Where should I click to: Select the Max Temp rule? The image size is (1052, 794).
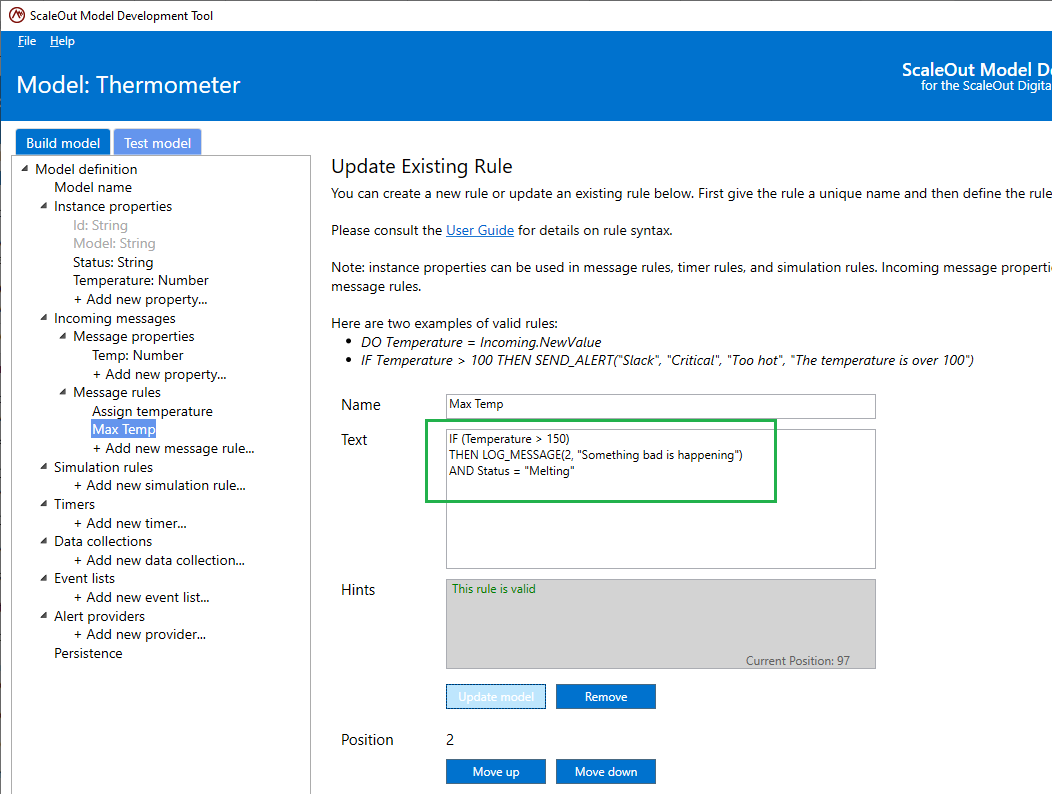coord(123,429)
